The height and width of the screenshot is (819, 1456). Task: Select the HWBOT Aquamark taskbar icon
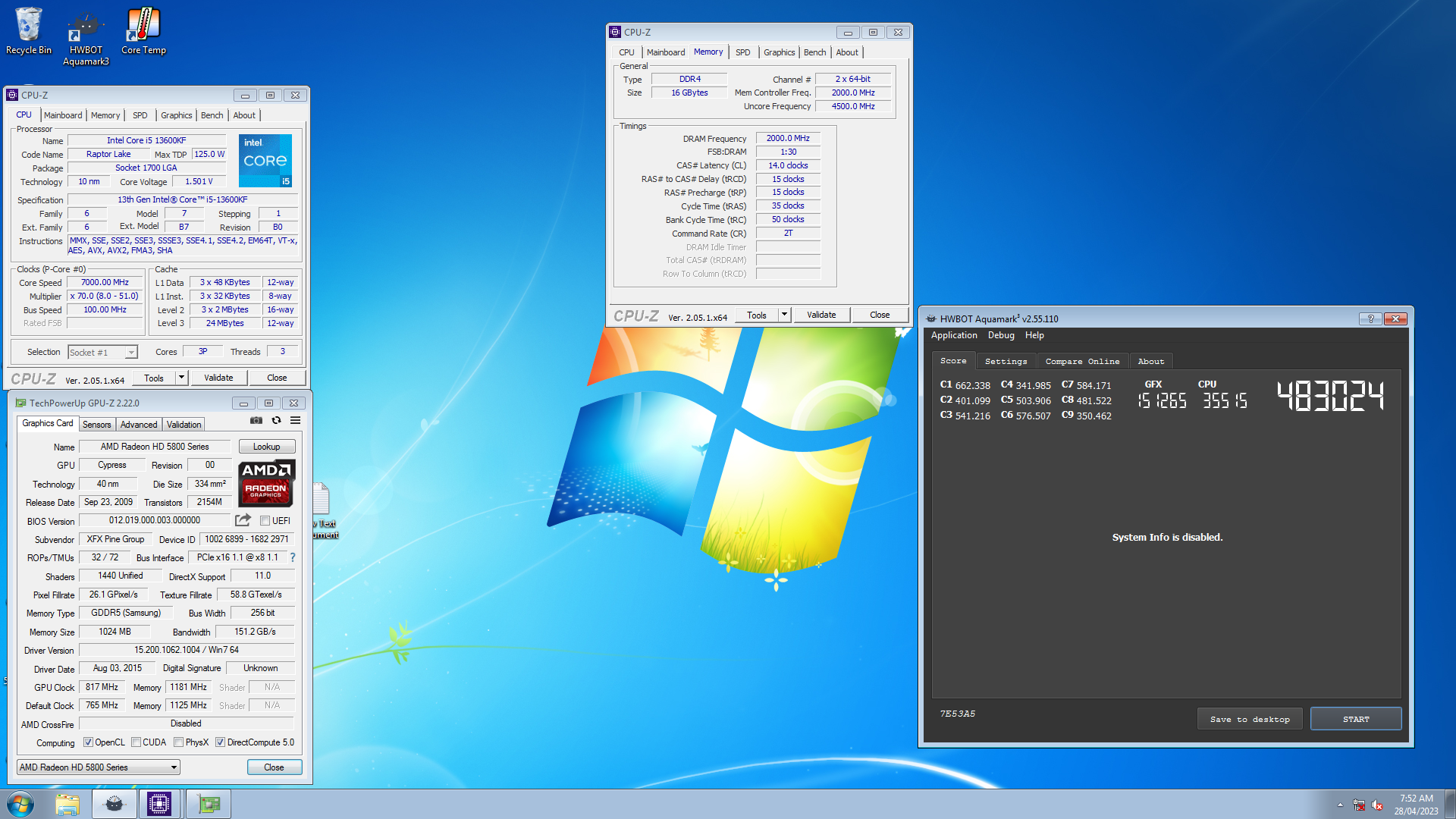tap(115, 804)
